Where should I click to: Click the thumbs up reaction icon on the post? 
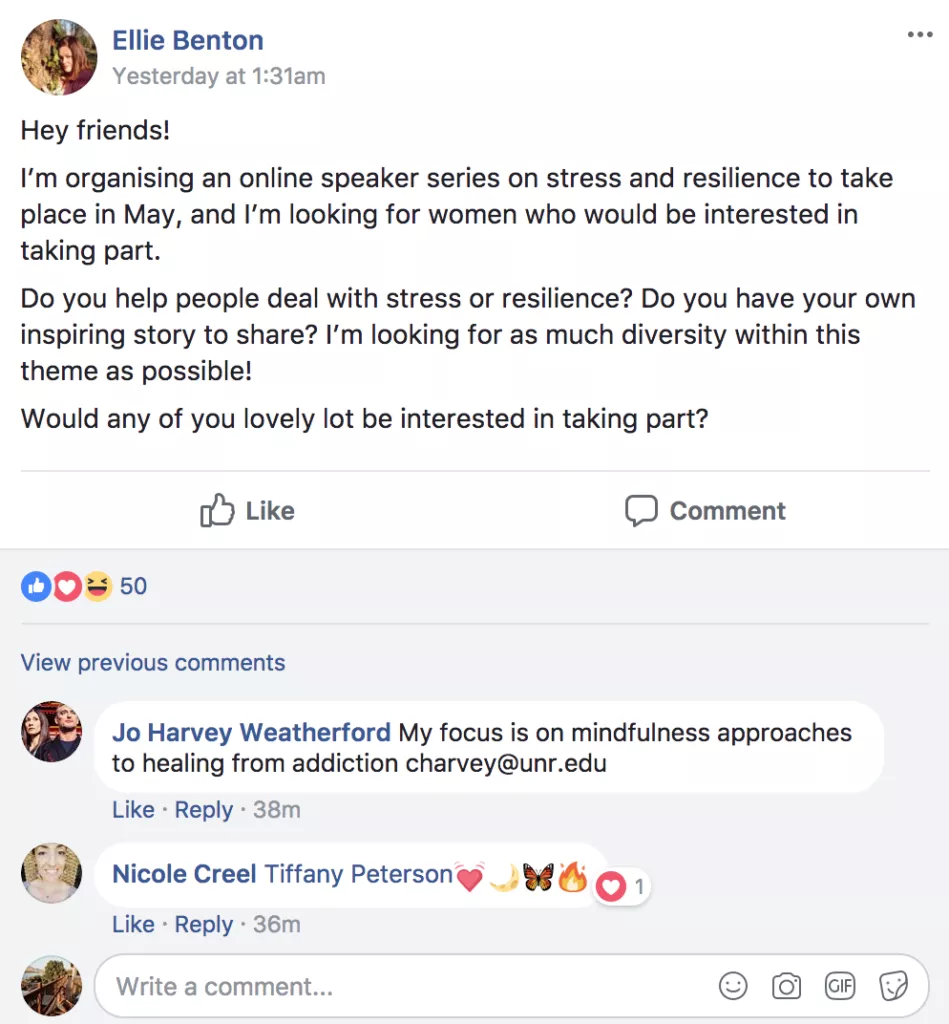pos(36,586)
